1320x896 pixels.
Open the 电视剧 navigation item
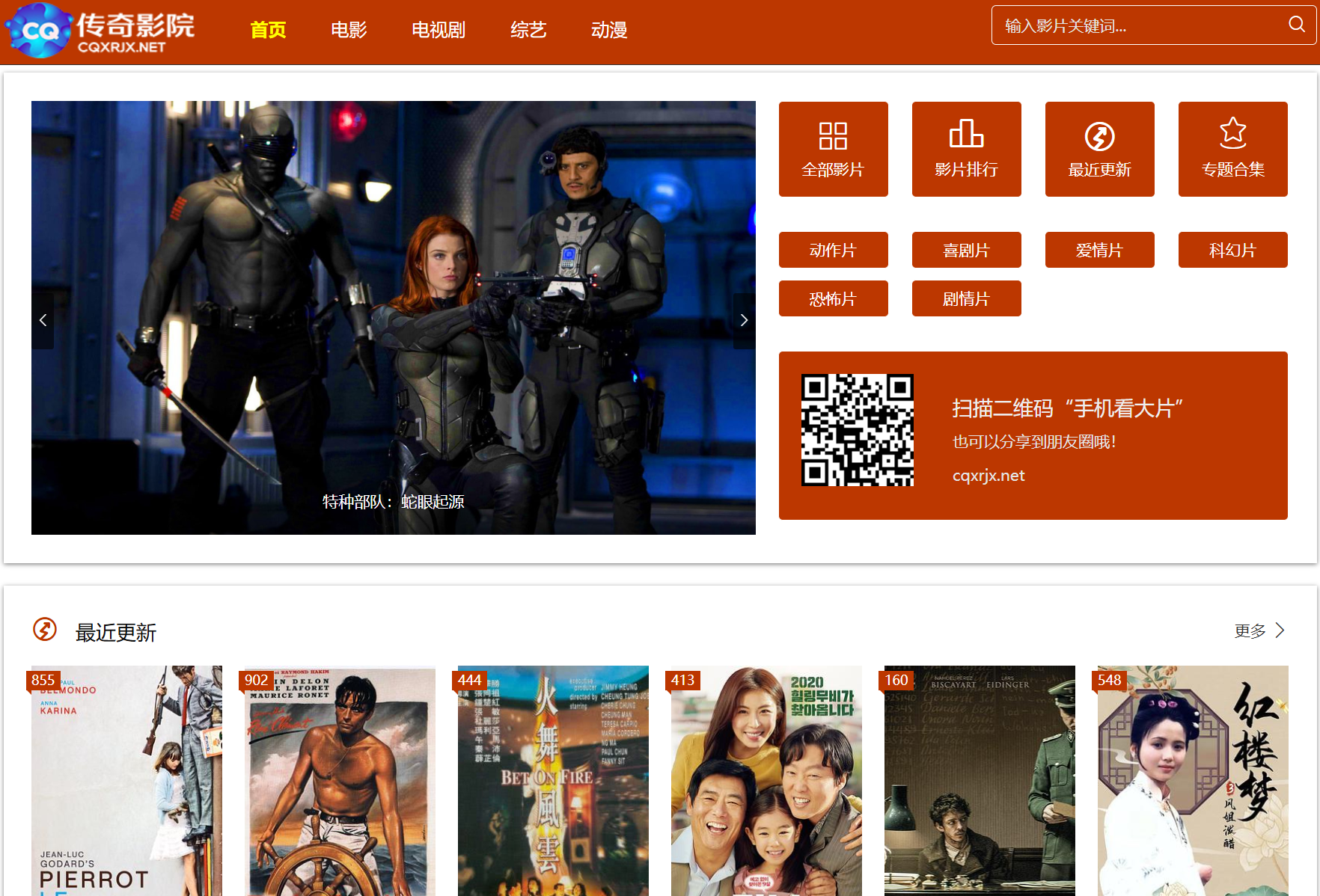coord(439,30)
